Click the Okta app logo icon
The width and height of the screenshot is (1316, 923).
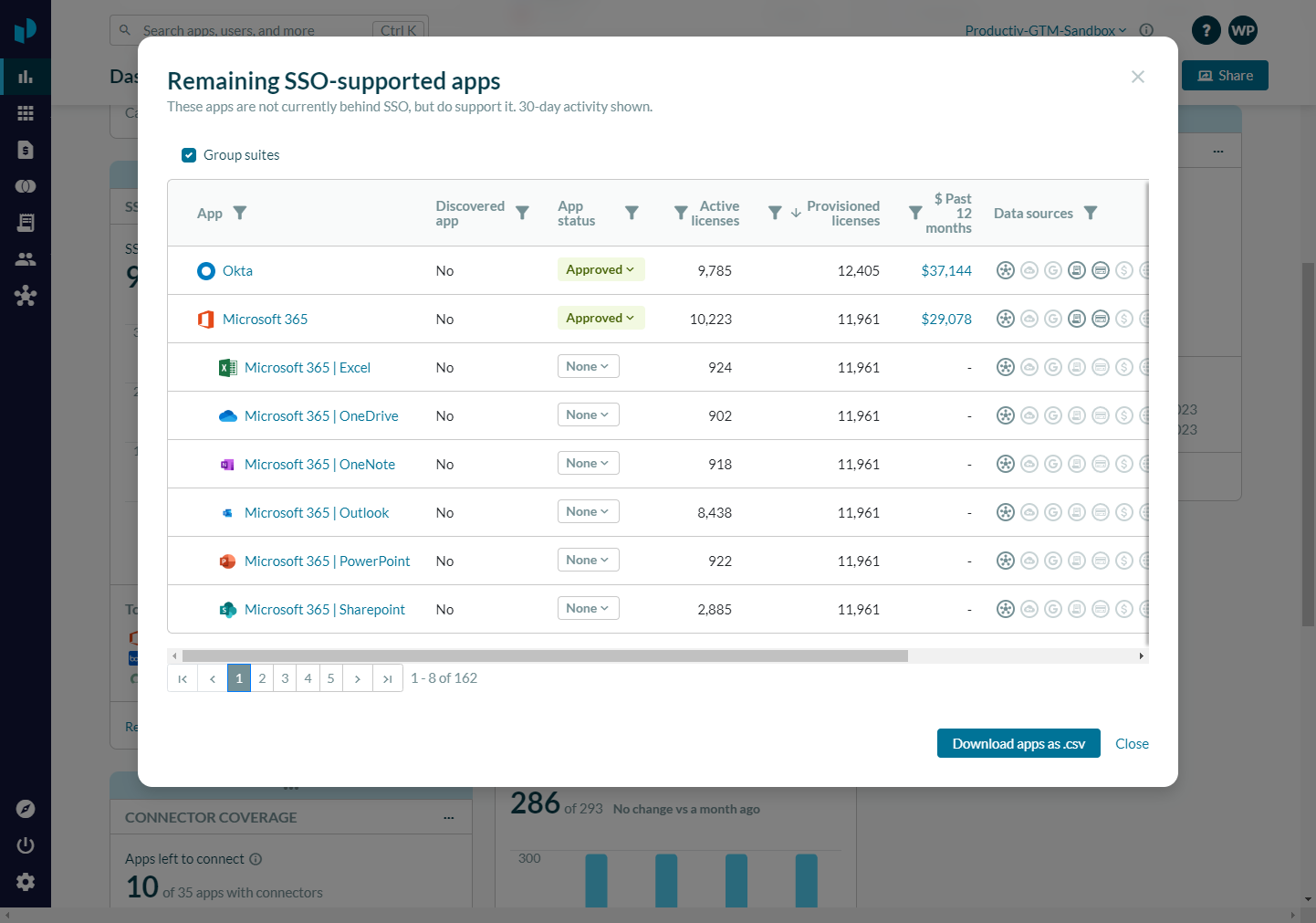point(206,270)
